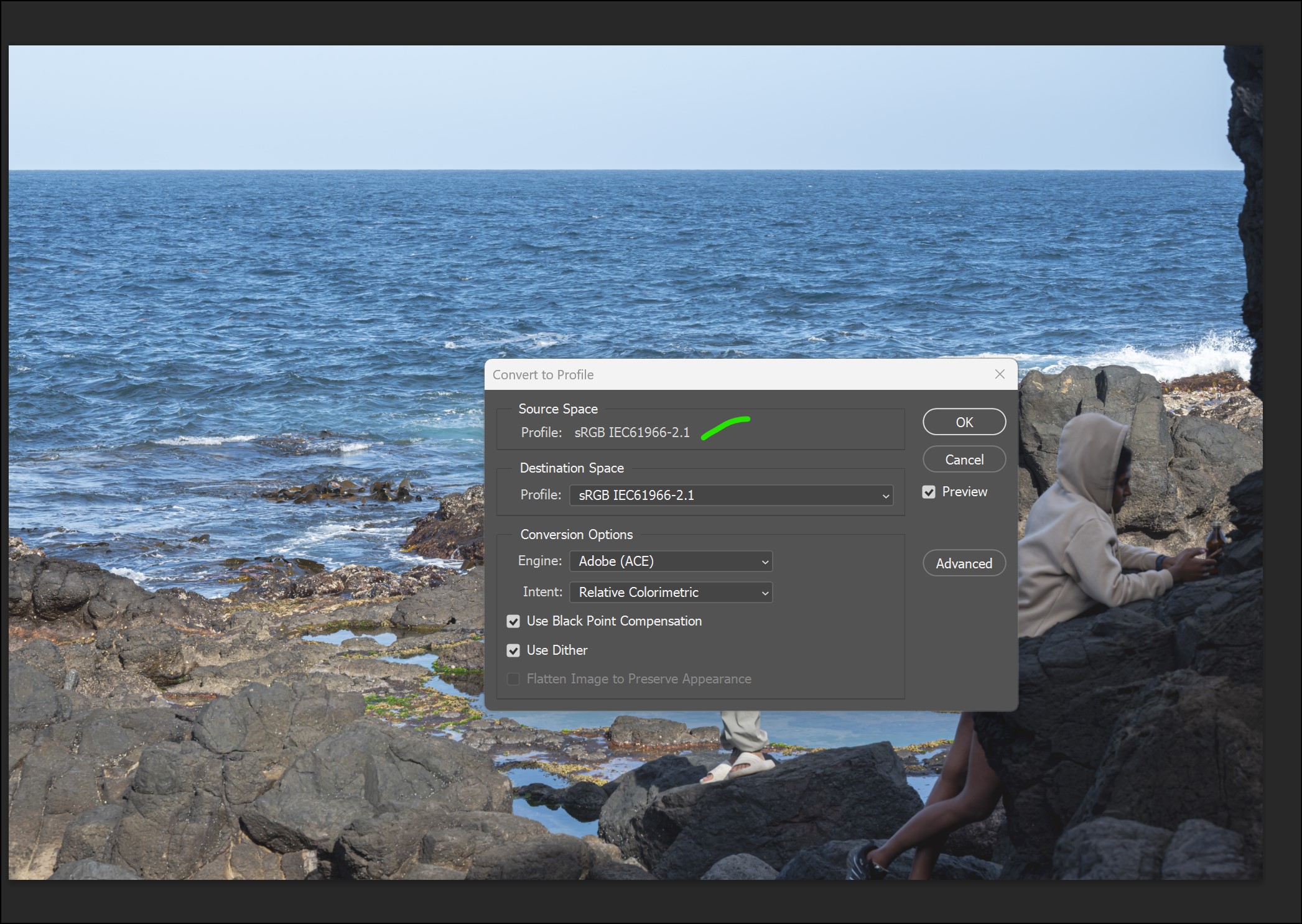Open the Intent dropdown showing Relative Colorimetric
Image resolution: width=1302 pixels, height=924 pixels.
[671, 593]
